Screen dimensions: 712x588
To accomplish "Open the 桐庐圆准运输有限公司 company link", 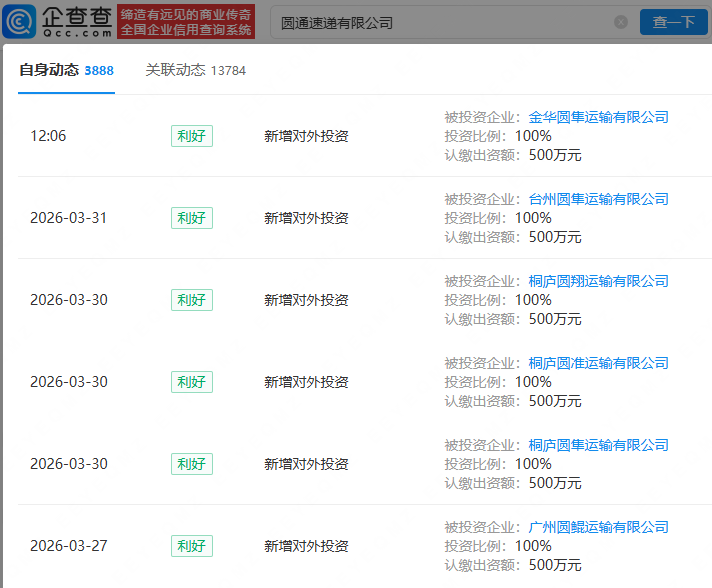I will (598, 363).
